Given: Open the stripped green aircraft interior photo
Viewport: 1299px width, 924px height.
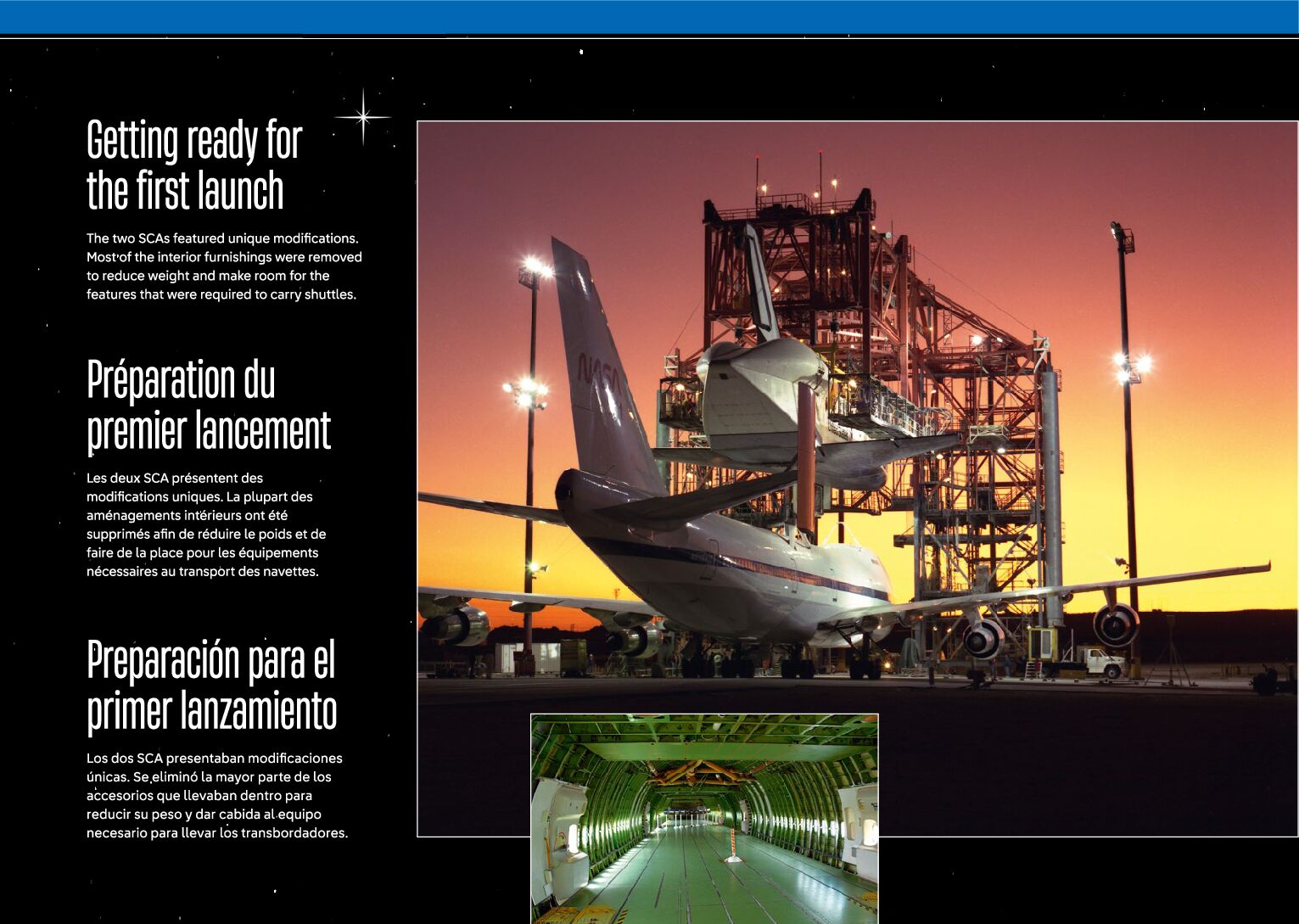Looking at the screenshot, I should coord(704,818).
